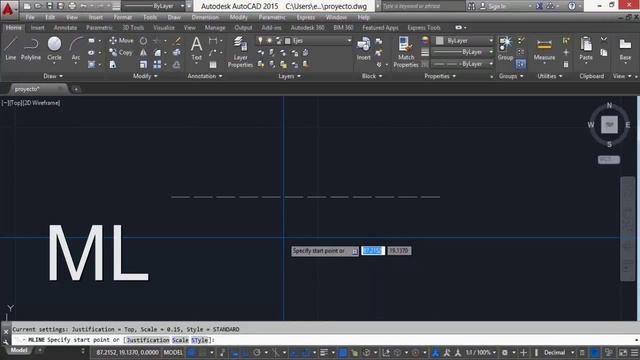Toggle Group selection on/off highlighted icon
This screenshot has width=640, height=360.
520,64
